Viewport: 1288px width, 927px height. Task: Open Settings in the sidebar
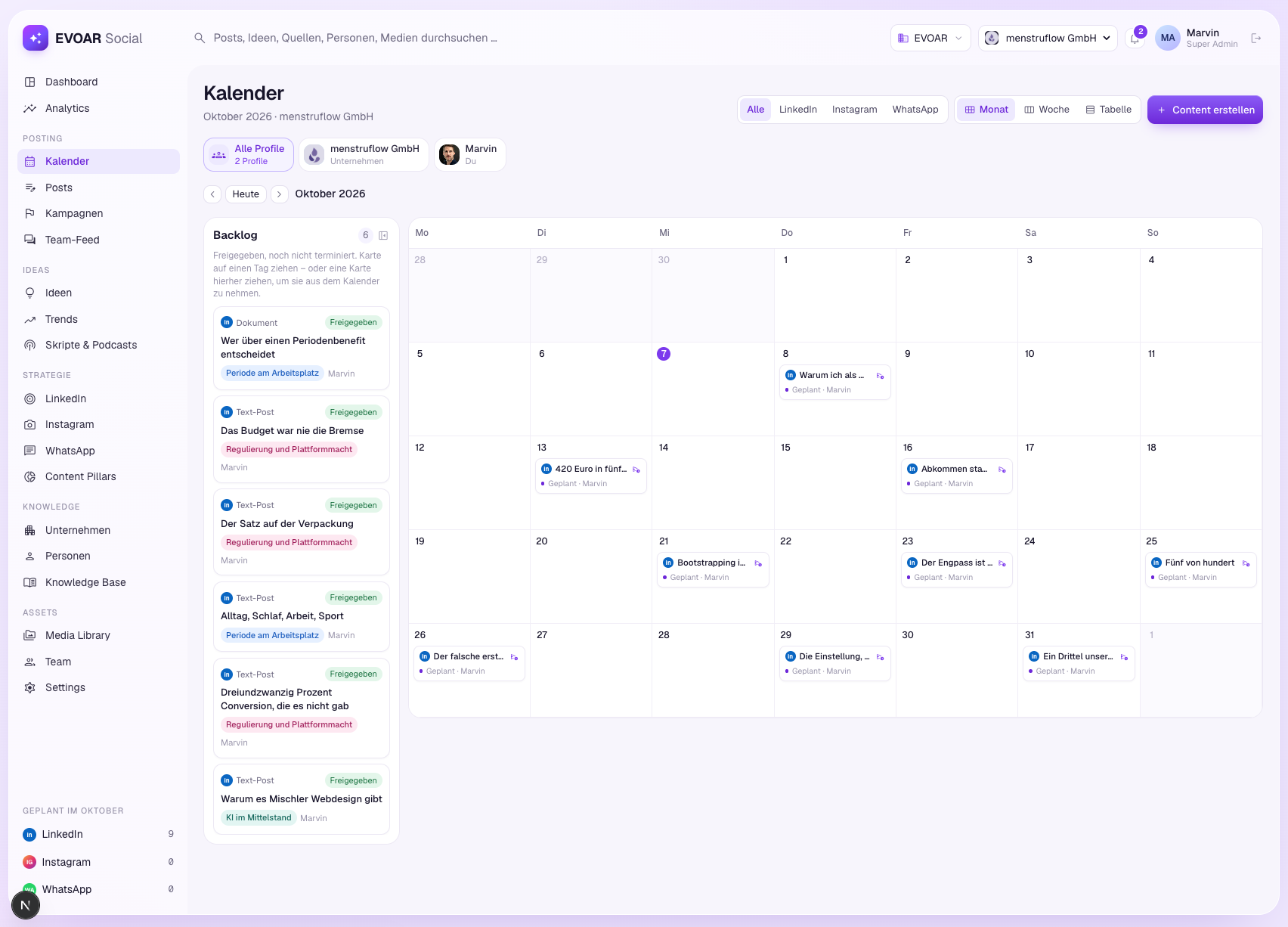(x=98, y=687)
